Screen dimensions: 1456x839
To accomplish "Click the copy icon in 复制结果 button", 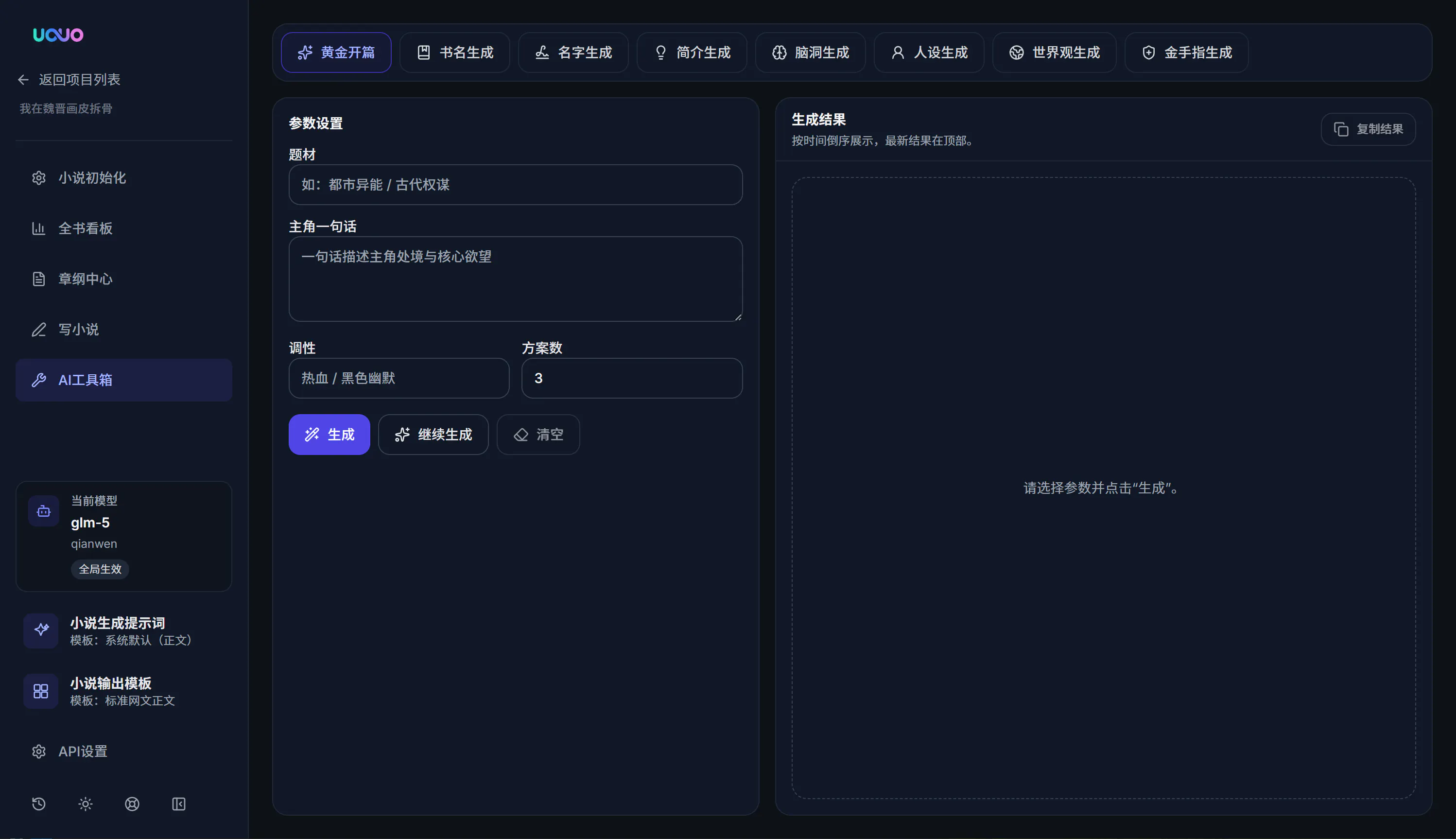I will point(1341,129).
